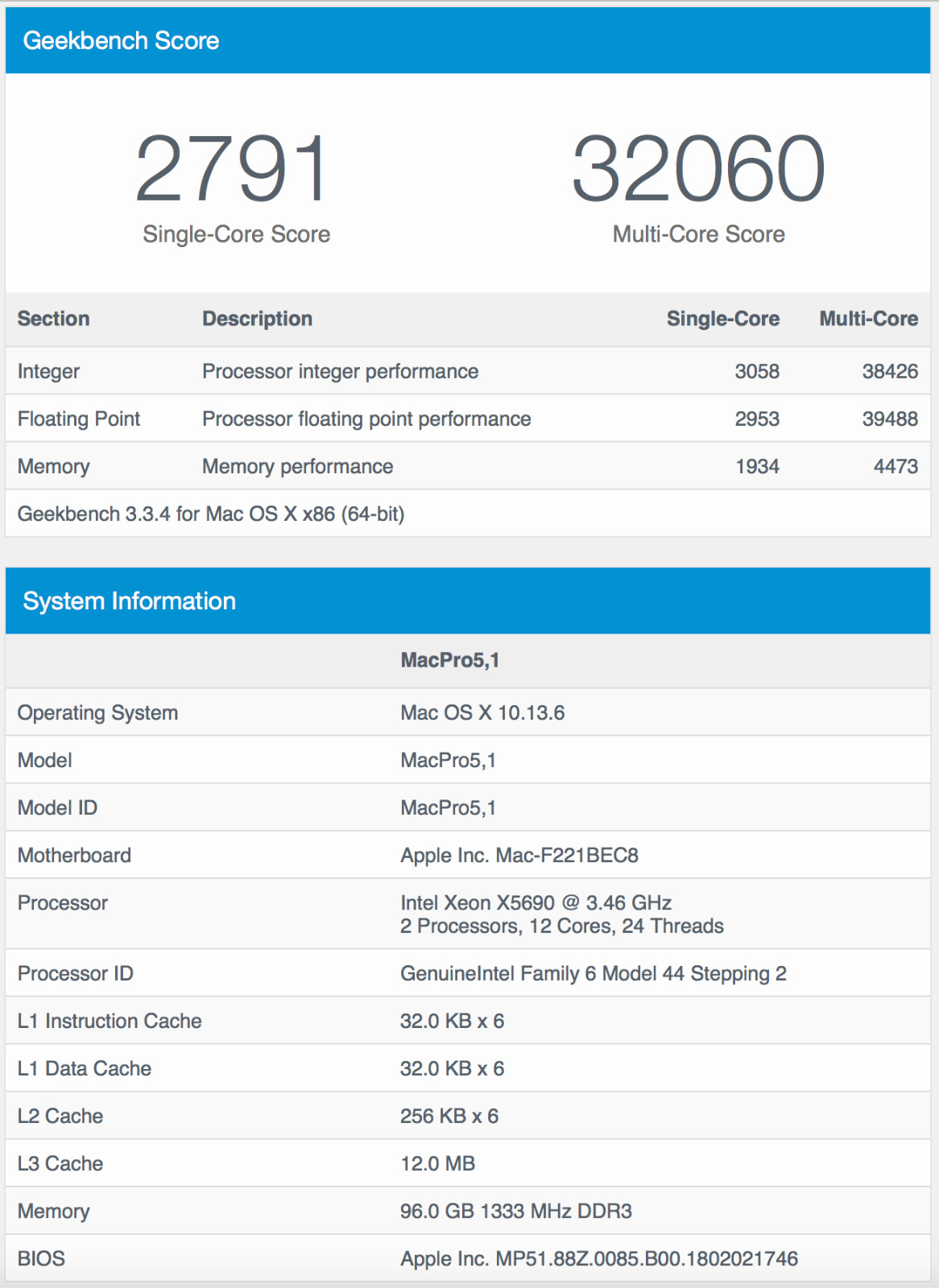Click the 'System Information' header title

(129, 601)
